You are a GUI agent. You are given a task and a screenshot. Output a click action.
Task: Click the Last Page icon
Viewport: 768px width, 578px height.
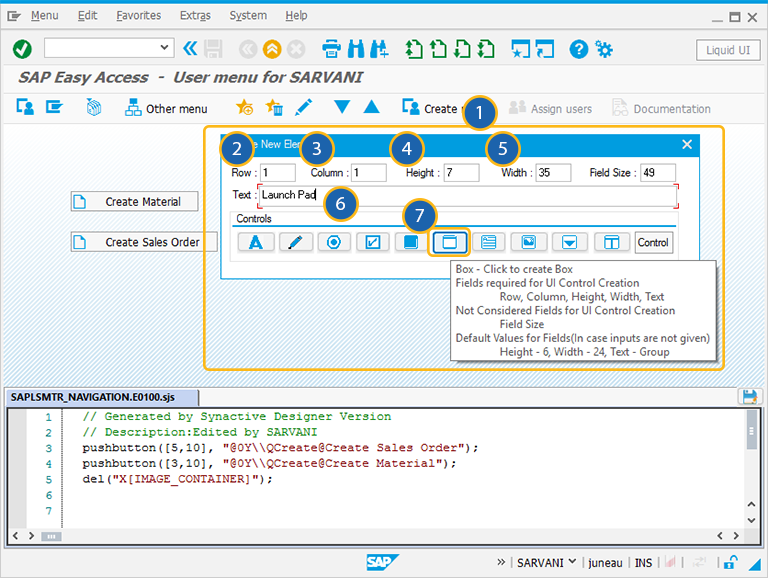[486, 49]
